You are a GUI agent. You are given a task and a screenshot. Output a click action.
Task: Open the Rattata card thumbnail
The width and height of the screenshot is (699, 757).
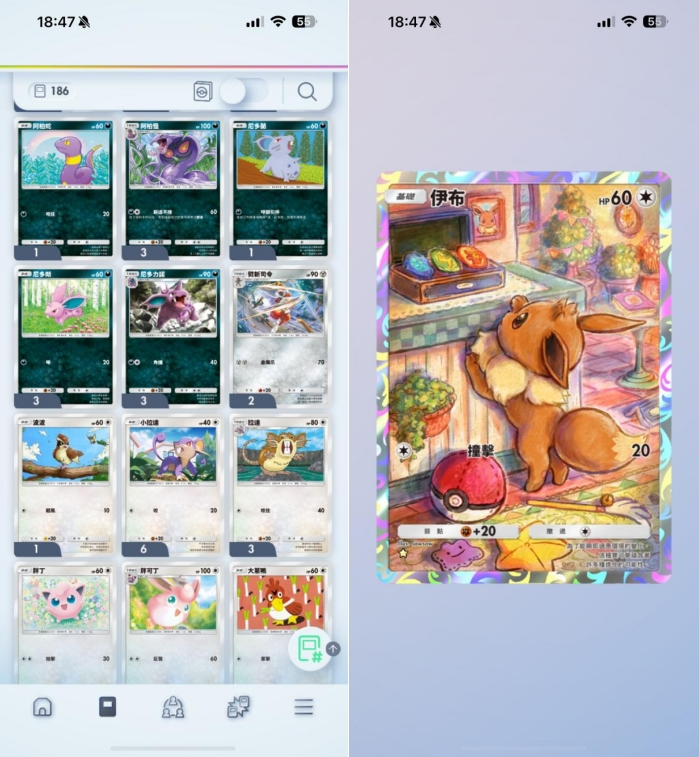pos(173,485)
